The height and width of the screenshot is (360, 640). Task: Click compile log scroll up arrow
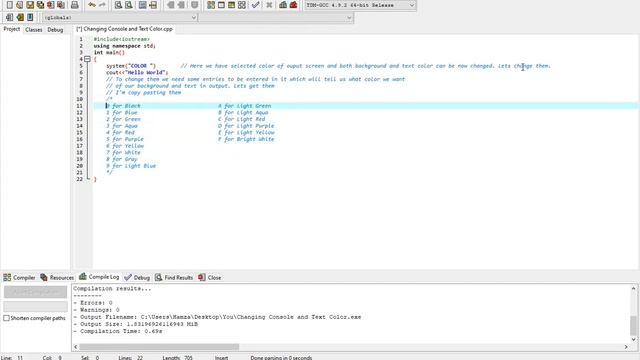click(633, 288)
